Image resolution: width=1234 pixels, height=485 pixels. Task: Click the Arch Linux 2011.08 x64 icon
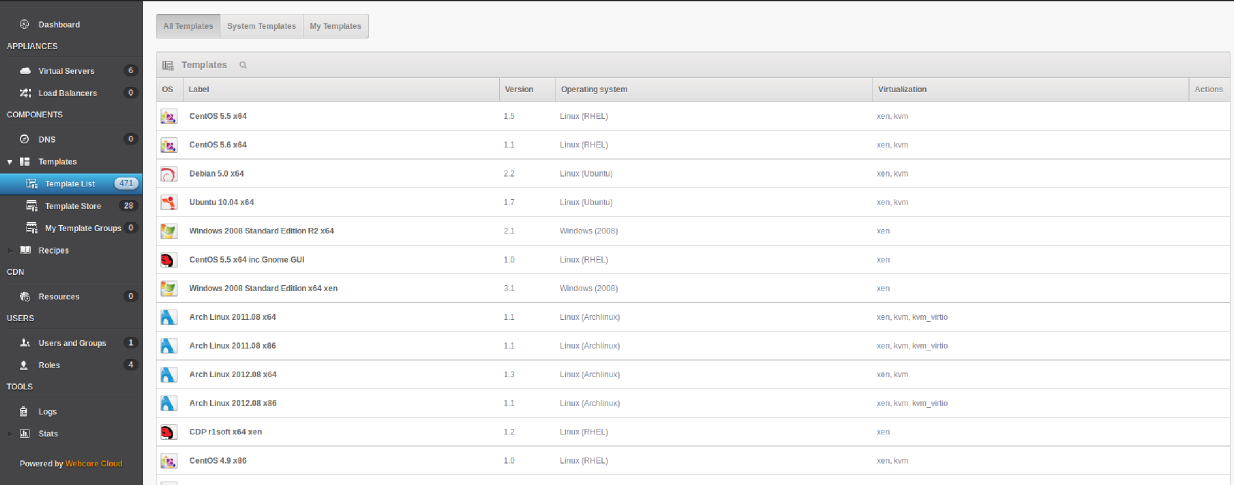tap(168, 317)
